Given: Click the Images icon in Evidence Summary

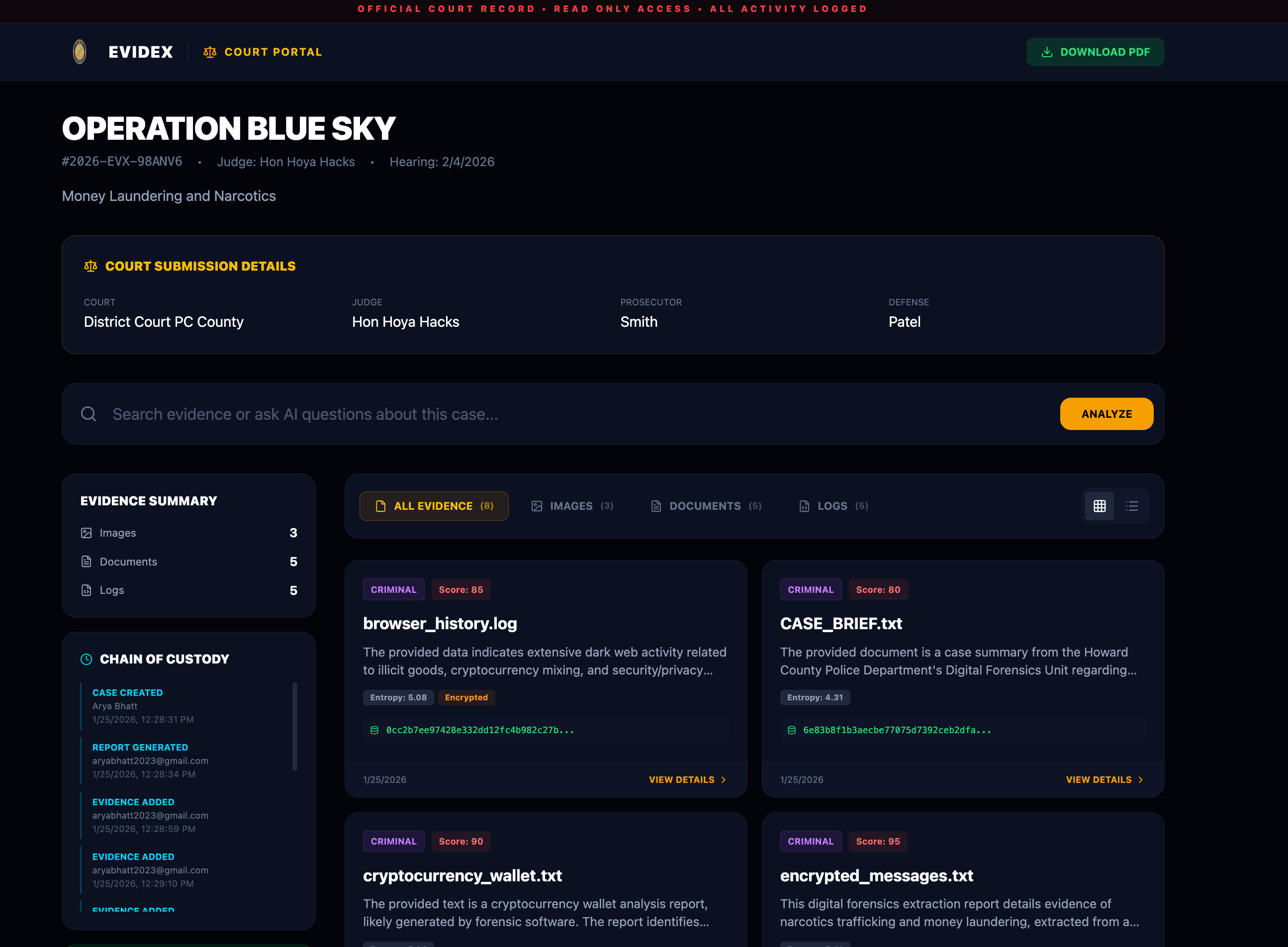Looking at the screenshot, I should [x=86, y=533].
